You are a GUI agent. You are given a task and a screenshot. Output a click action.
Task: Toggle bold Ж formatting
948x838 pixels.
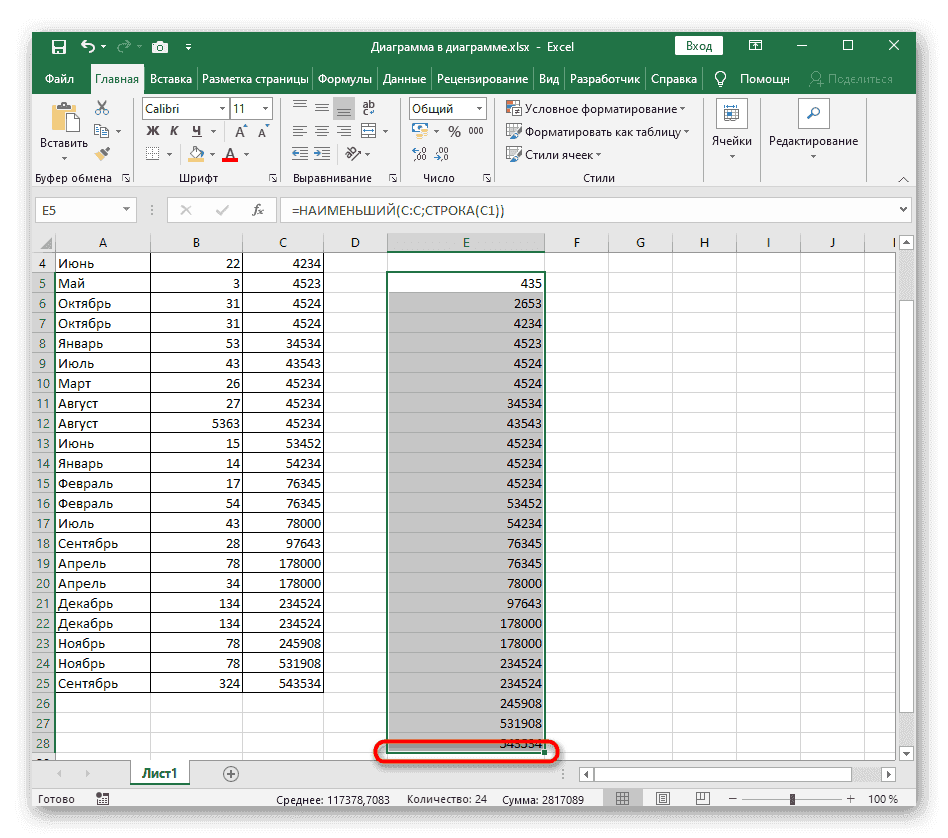tap(153, 131)
